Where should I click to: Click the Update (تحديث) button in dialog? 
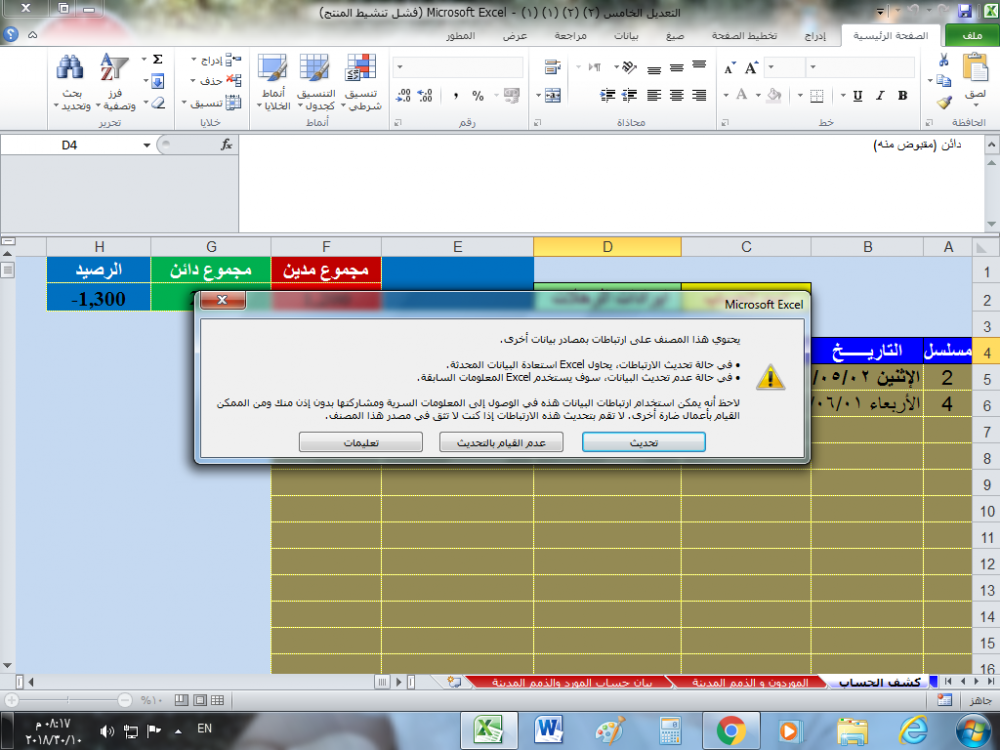[x=643, y=442]
